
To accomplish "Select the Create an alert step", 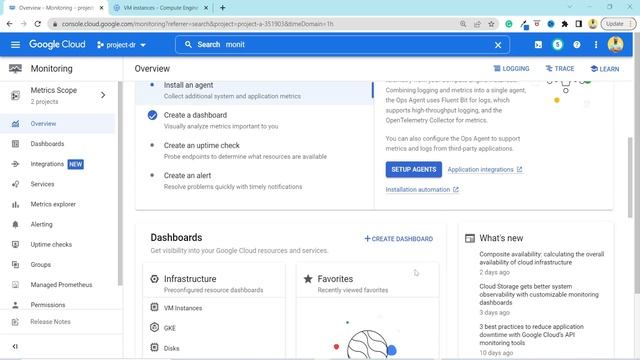I will pos(254,181).
